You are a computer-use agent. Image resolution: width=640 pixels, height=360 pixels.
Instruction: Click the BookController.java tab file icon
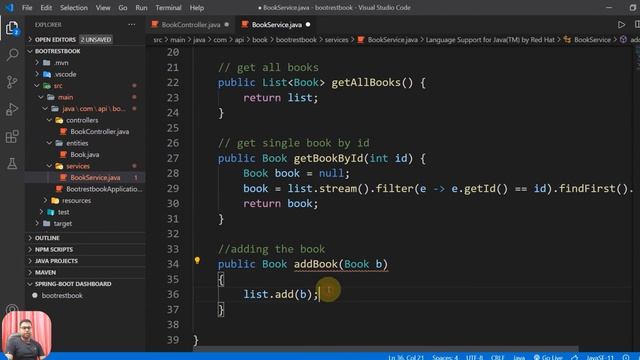(x=154, y=24)
